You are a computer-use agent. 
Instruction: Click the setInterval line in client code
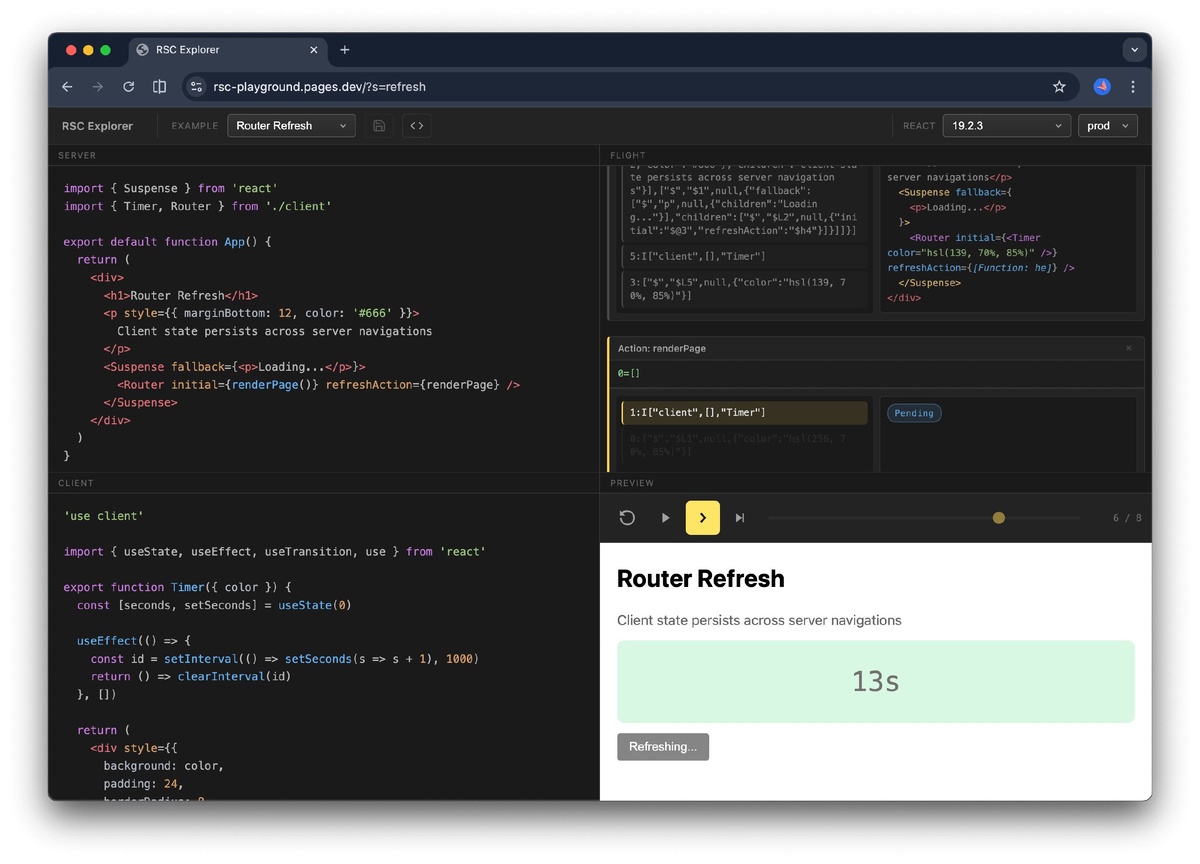(285, 659)
